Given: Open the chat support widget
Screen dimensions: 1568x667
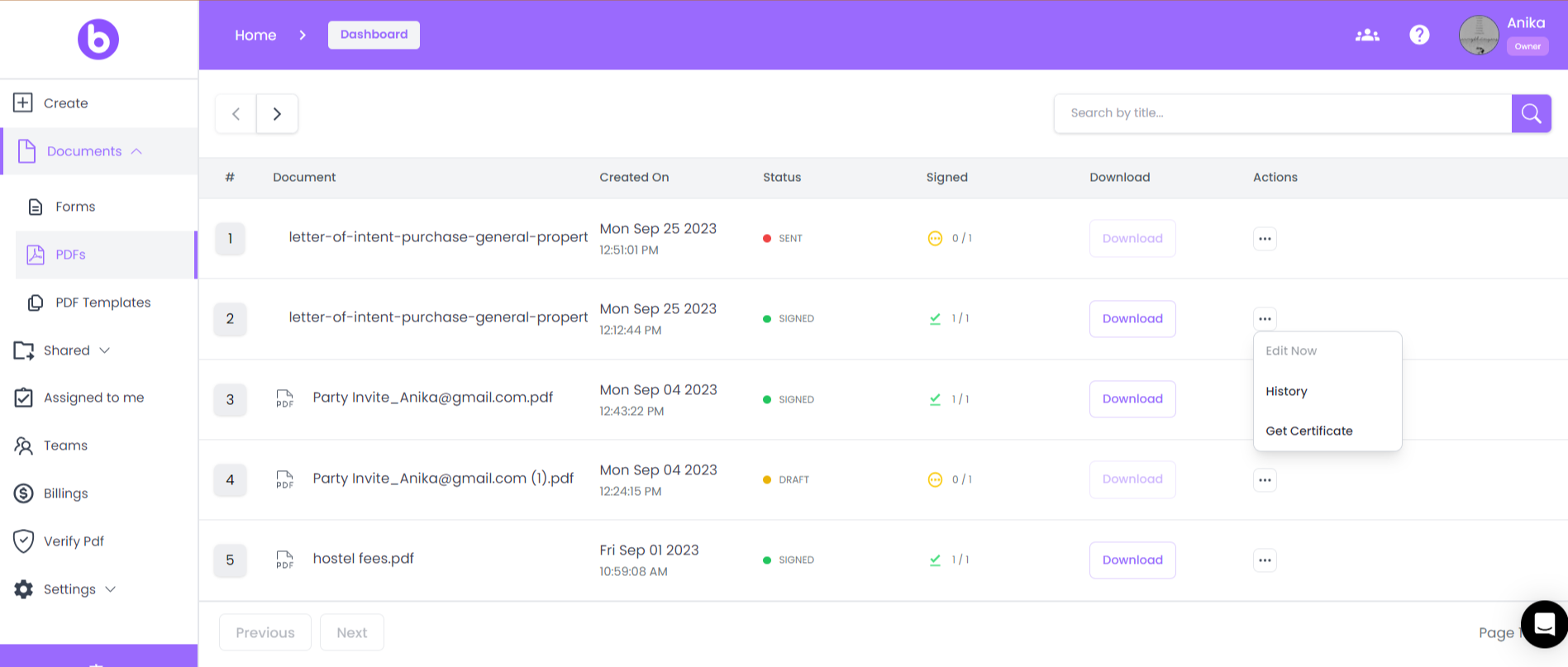Looking at the screenshot, I should click(1544, 624).
